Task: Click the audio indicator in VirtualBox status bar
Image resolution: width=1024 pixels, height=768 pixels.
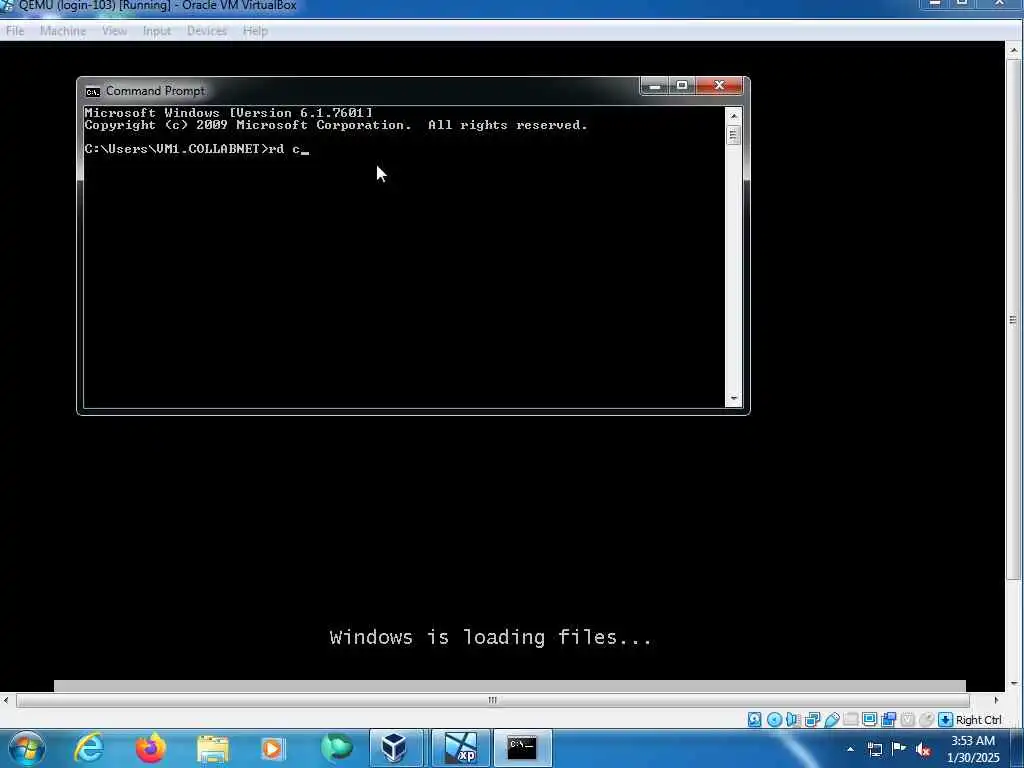Action: [x=793, y=720]
